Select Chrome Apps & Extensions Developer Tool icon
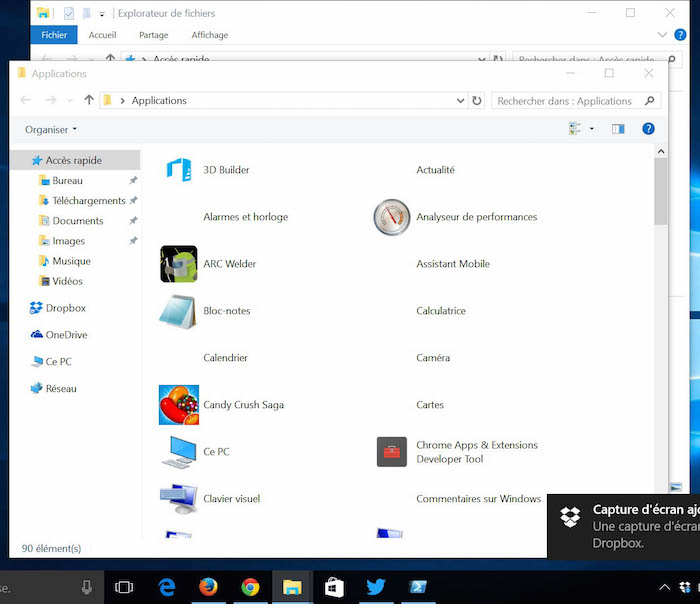The height and width of the screenshot is (604, 700). coord(391,452)
